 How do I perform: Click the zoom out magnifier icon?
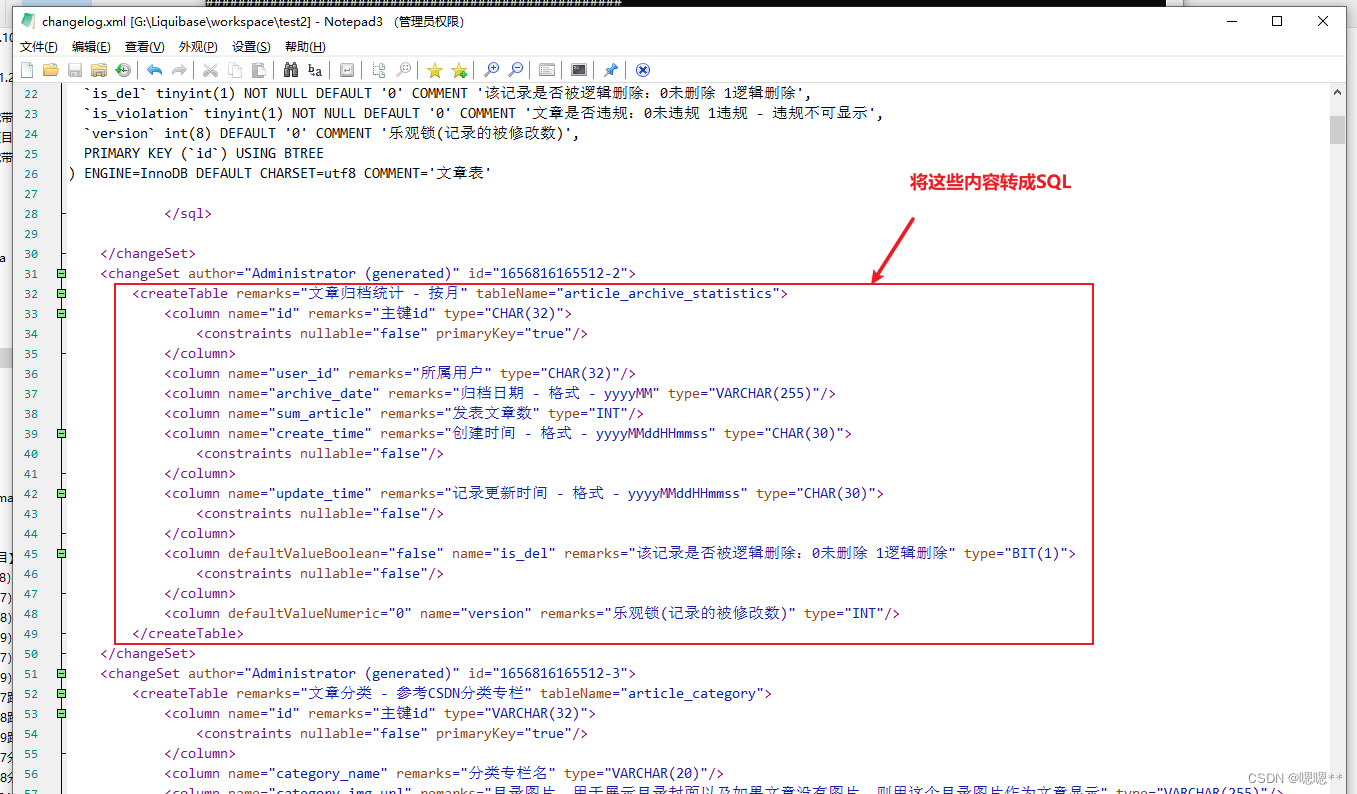click(515, 70)
